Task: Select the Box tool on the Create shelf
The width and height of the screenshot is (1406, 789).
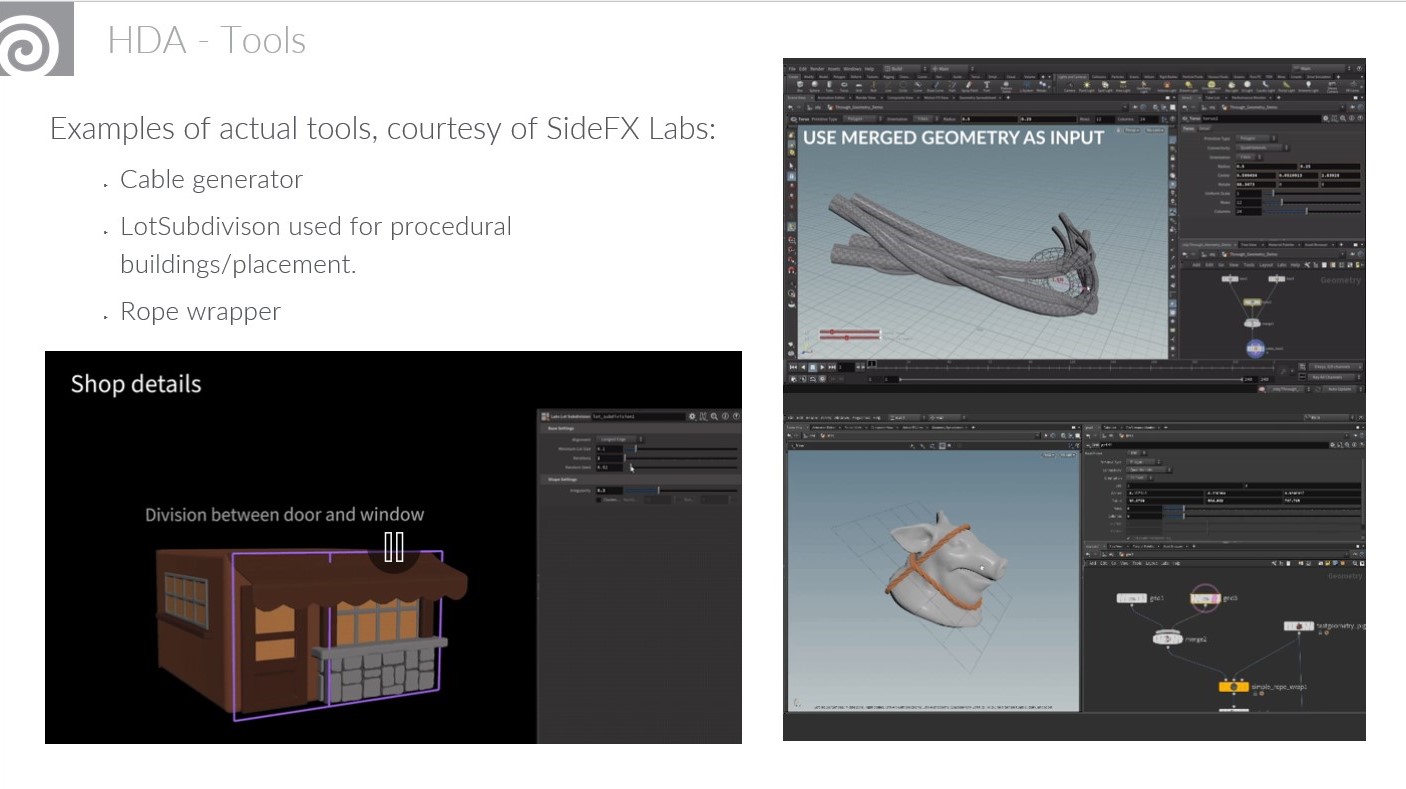Action: (800, 84)
